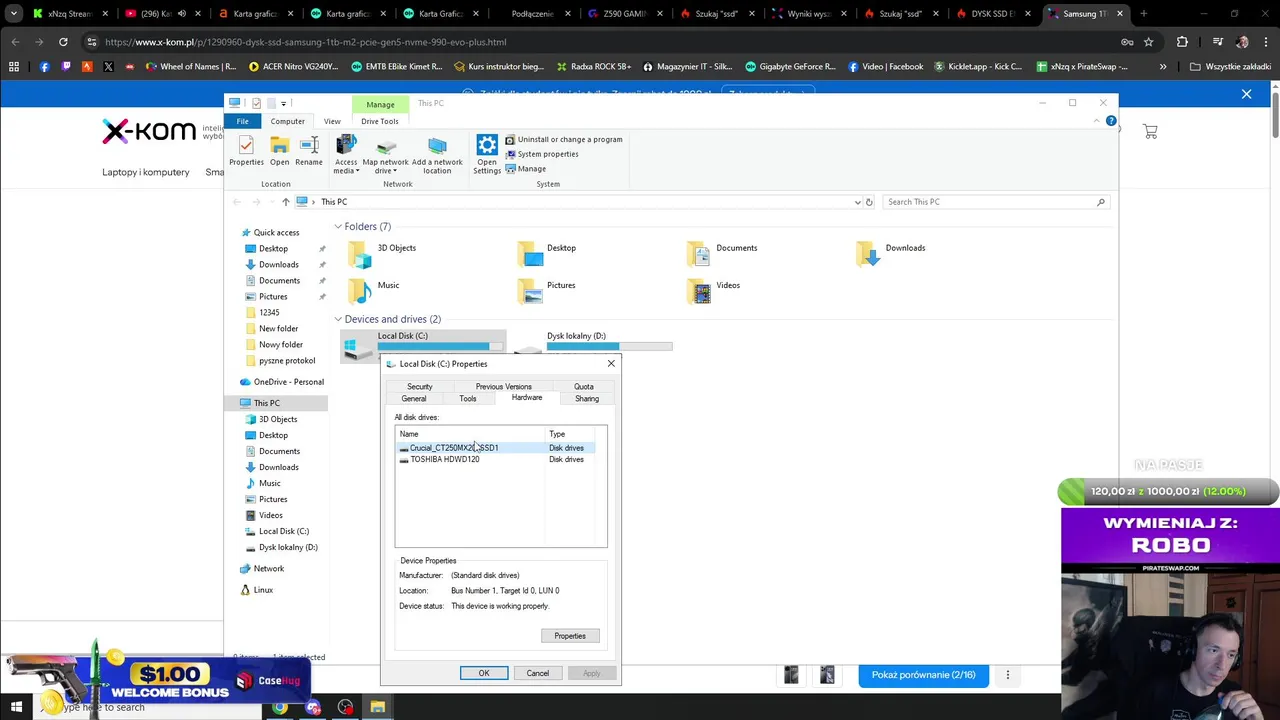Open the Music folder in Folders group
1280x720 pixels.
click(375, 291)
